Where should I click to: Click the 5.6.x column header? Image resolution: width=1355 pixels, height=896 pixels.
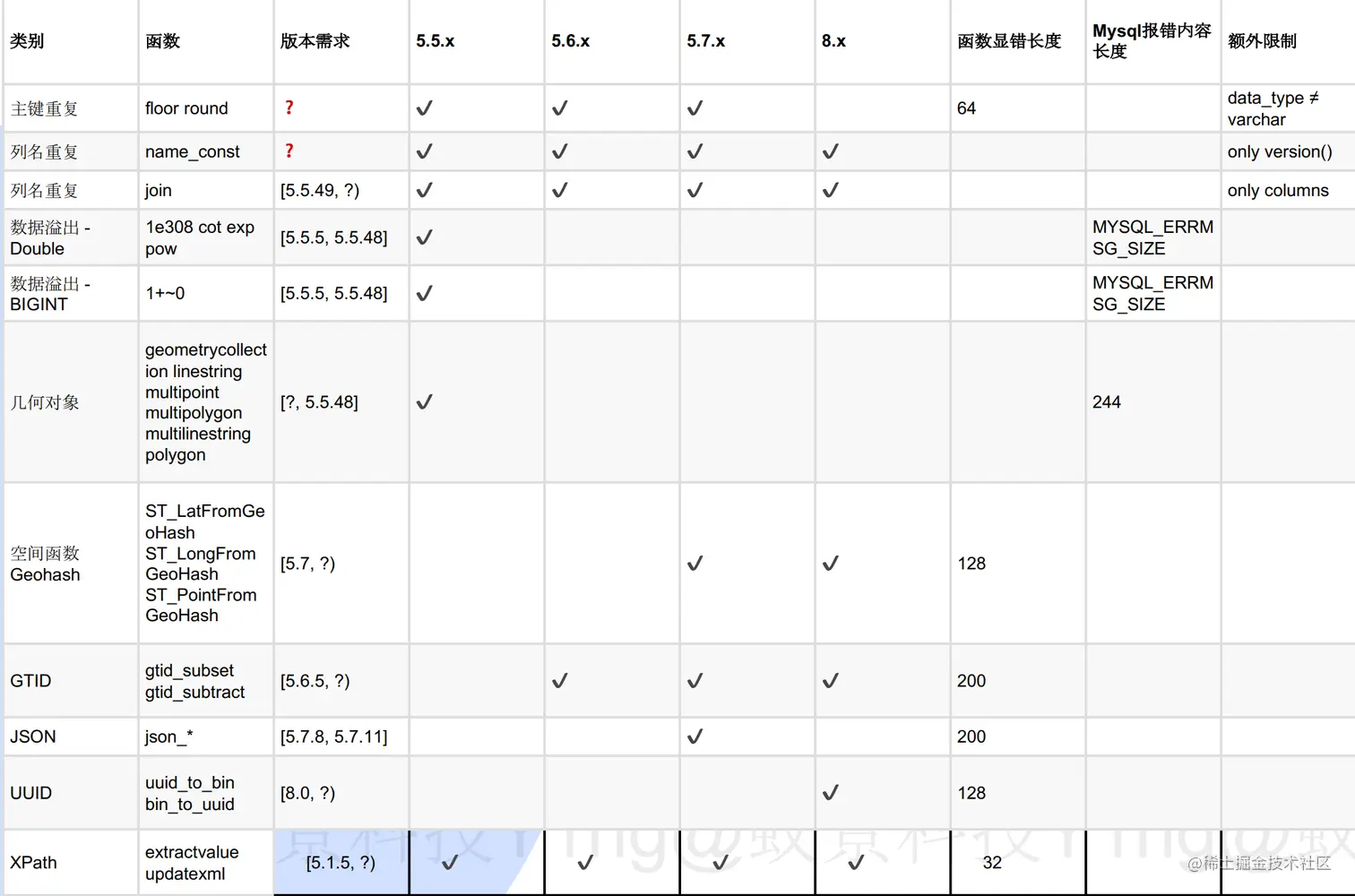pyautogui.click(x=612, y=41)
